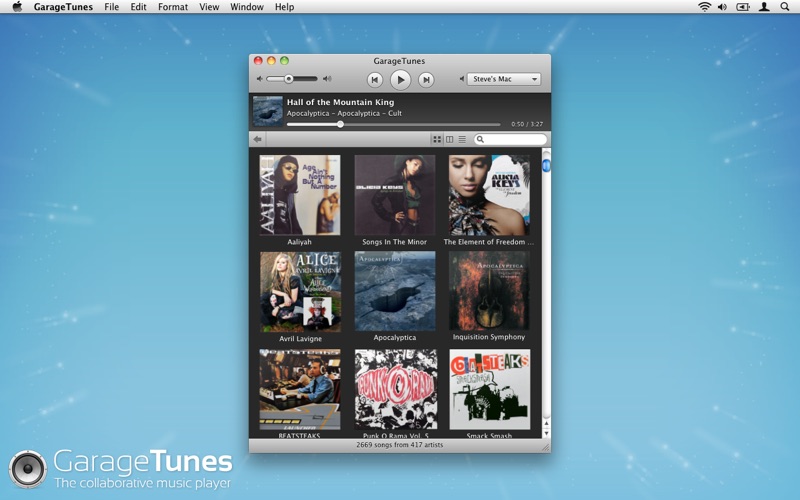Skip to the previous track
The image size is (800, 500).
[375, 79]
